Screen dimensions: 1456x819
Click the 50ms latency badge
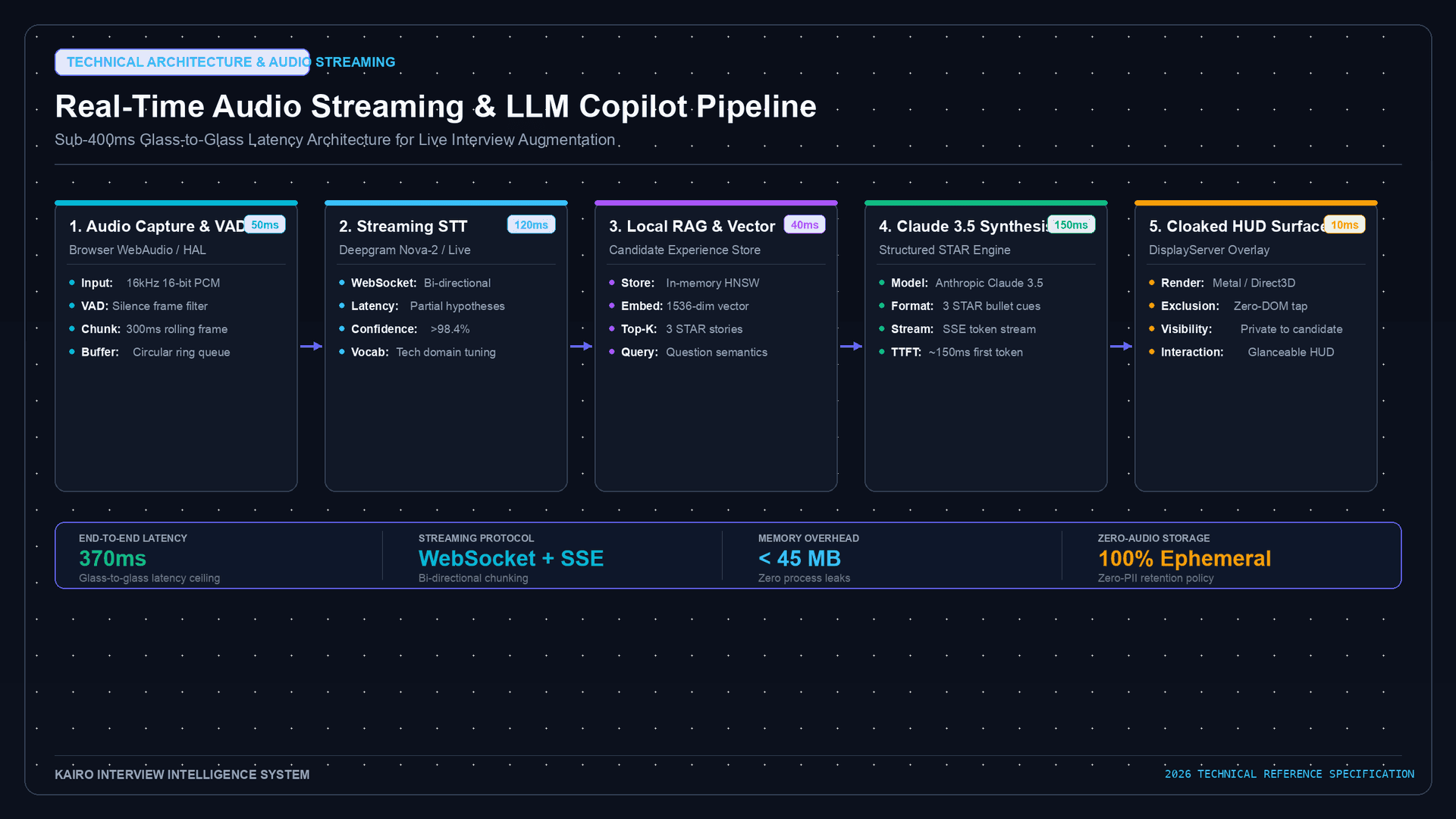(x=265, y=224)
